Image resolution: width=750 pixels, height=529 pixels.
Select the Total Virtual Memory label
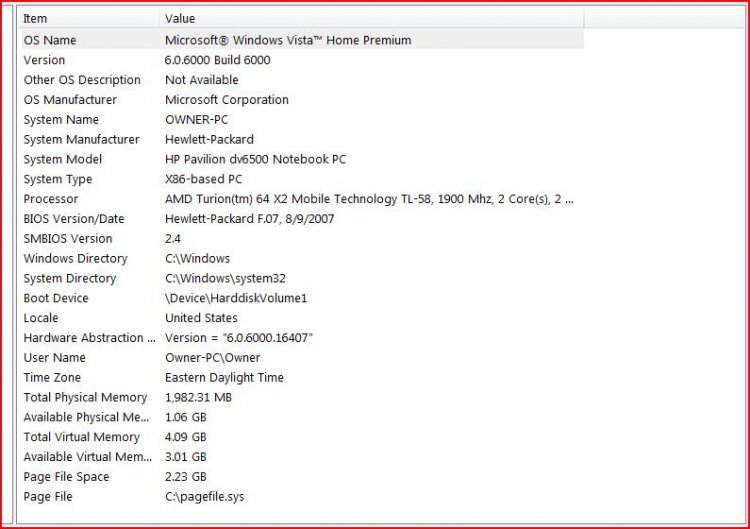coord(82,437)
